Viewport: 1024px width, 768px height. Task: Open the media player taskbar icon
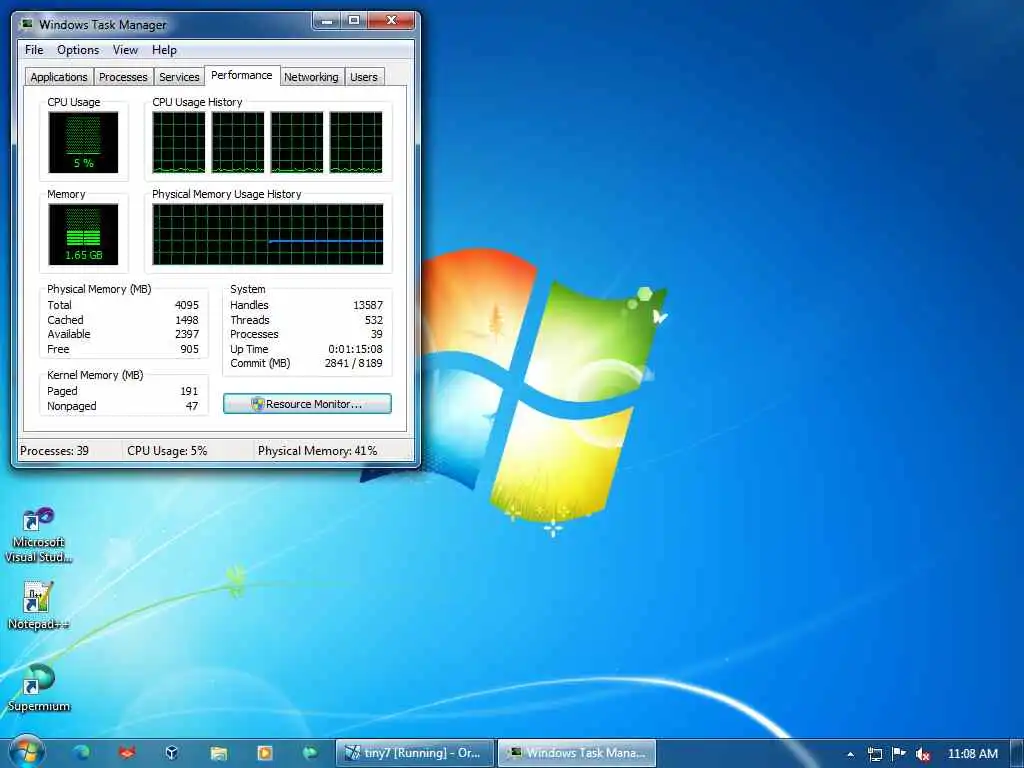point(264,753)
